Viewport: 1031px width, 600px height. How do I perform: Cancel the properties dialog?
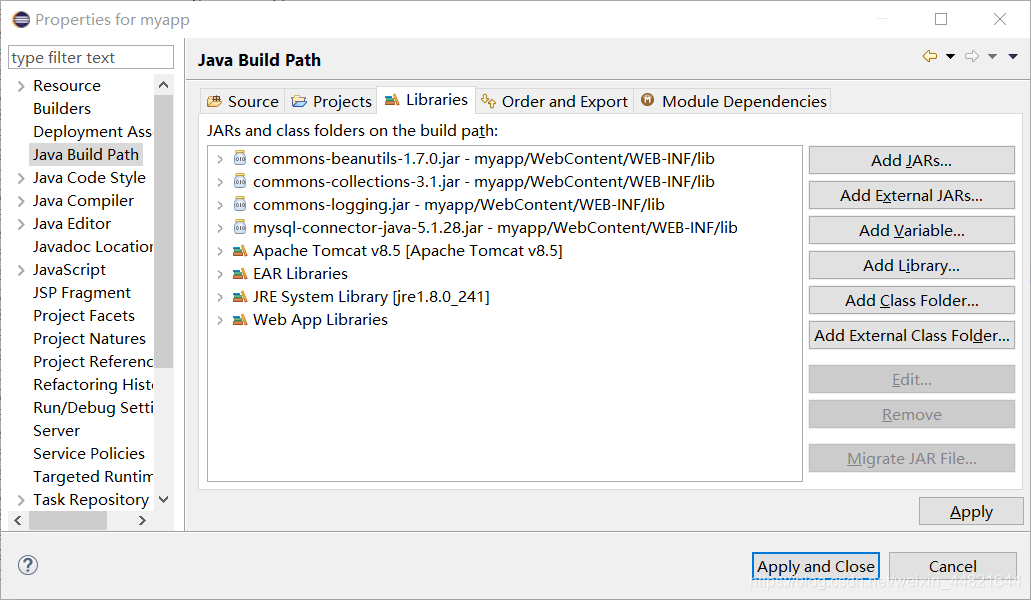tap(953, 566)
